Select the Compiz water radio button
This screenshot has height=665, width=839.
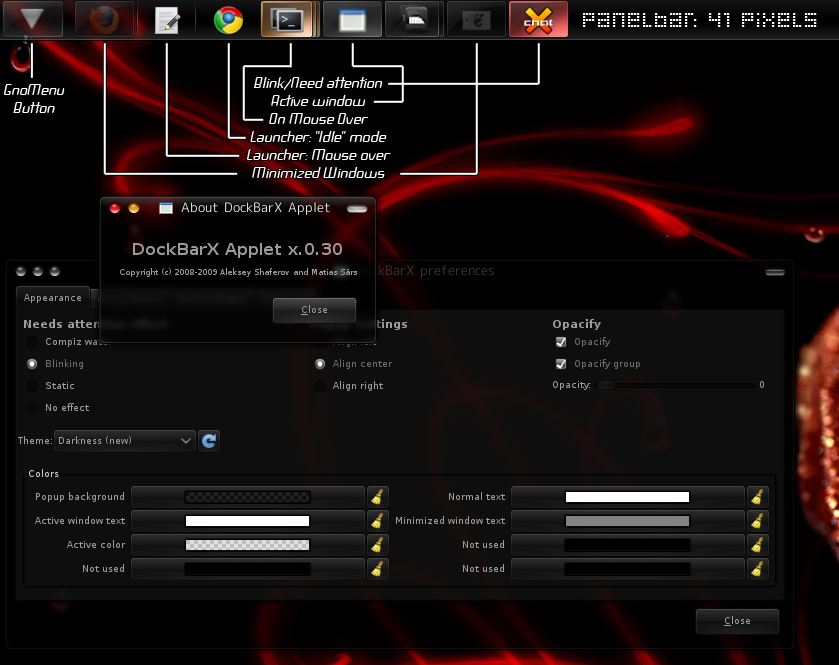[x=32, y=342]
